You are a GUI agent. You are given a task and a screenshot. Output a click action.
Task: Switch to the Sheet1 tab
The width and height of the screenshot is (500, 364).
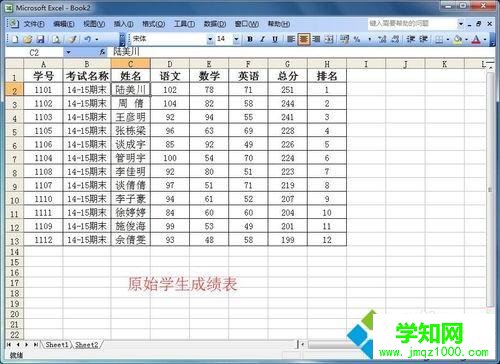pyautogui.click(x=57, y=345)
